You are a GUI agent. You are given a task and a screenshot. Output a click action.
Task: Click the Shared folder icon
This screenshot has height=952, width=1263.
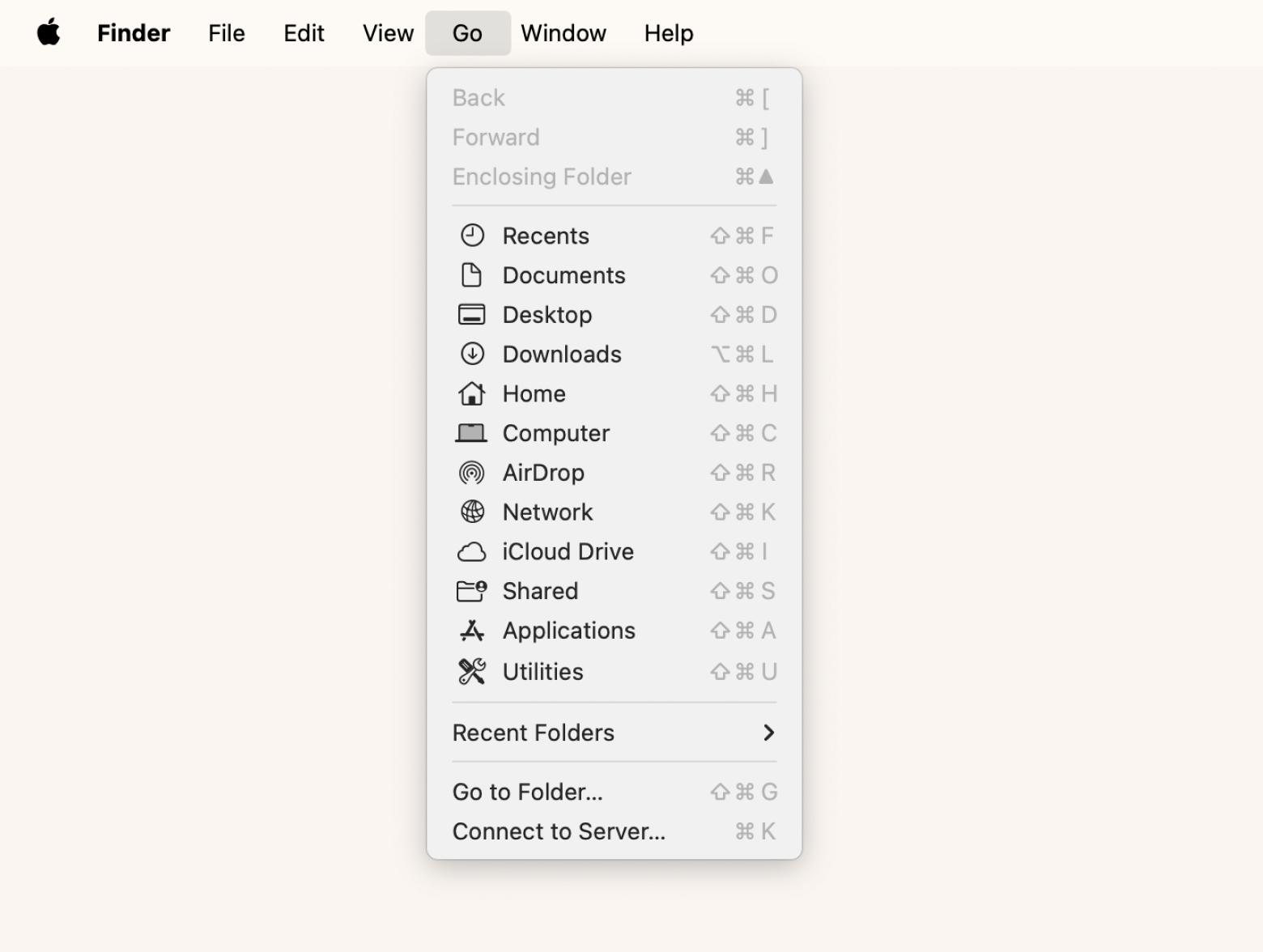click(x=472, y=591)
